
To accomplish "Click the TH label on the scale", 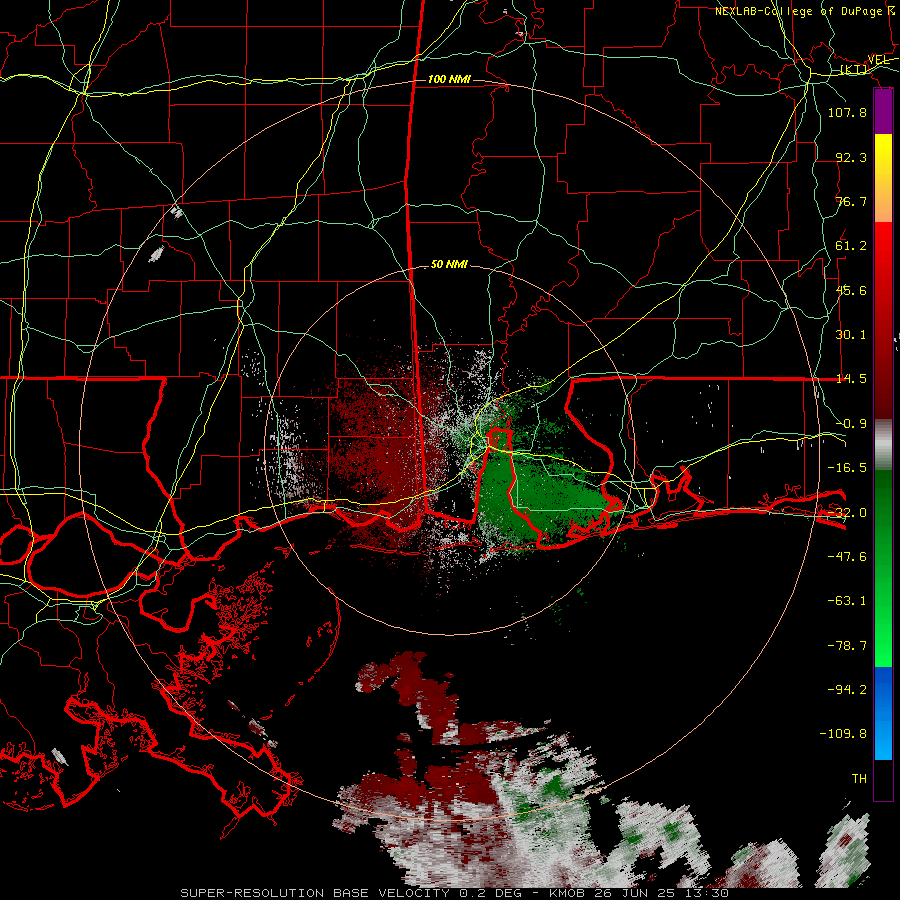I will [x=859, y=779].
